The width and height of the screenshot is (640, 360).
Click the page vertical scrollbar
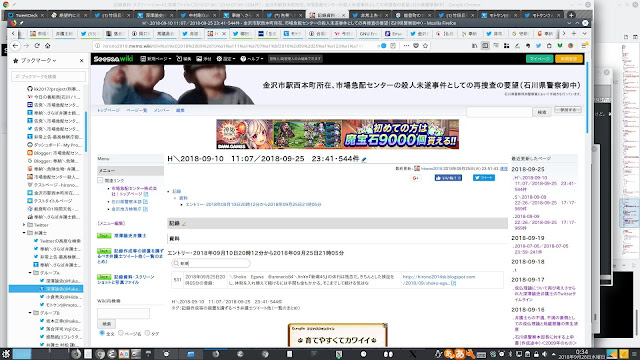587,98
